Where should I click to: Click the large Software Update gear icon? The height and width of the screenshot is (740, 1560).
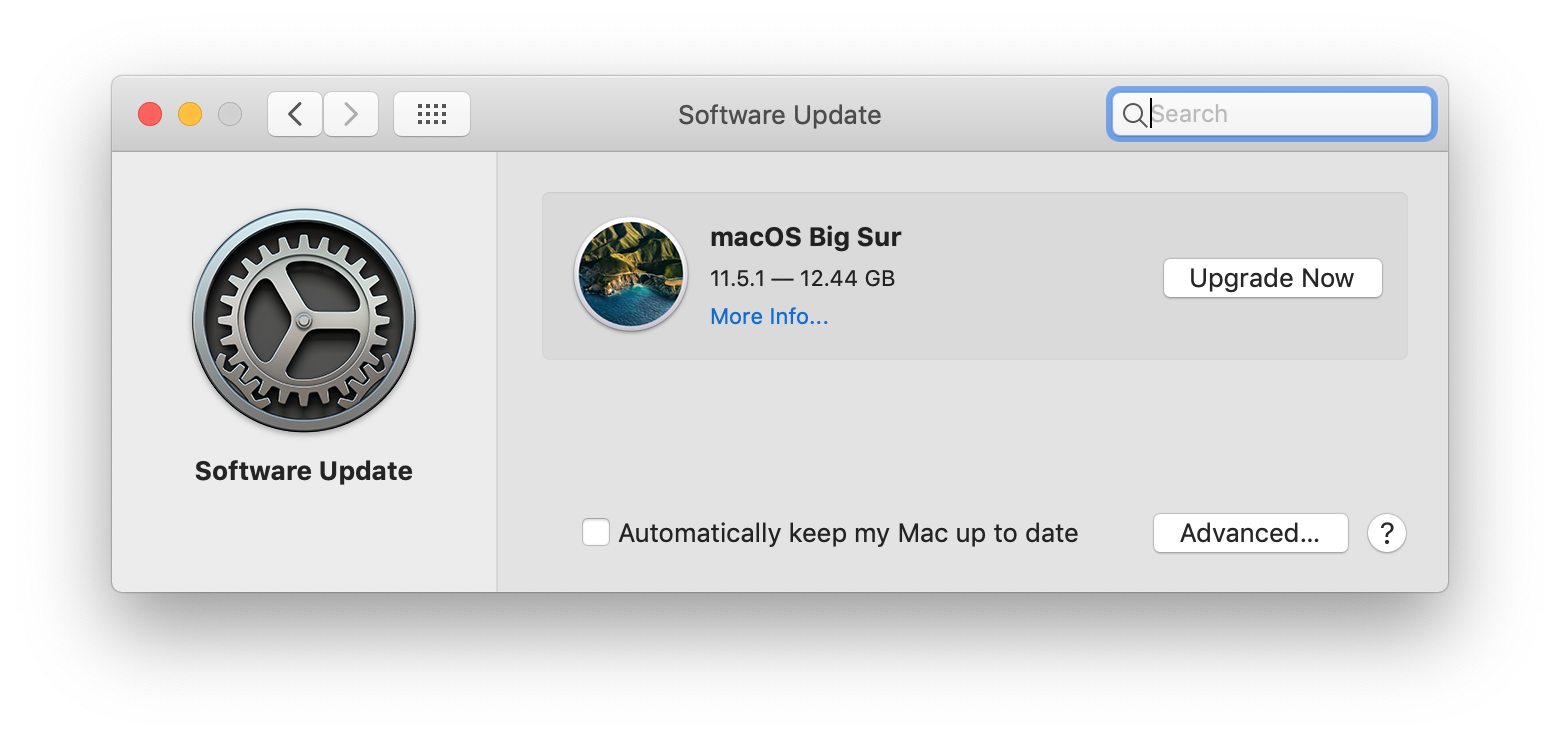point(304,321)
